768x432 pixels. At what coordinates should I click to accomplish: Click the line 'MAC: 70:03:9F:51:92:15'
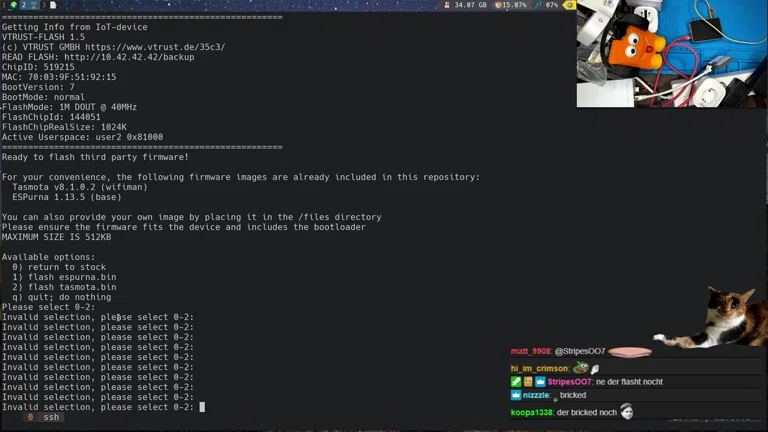[59, 77]
